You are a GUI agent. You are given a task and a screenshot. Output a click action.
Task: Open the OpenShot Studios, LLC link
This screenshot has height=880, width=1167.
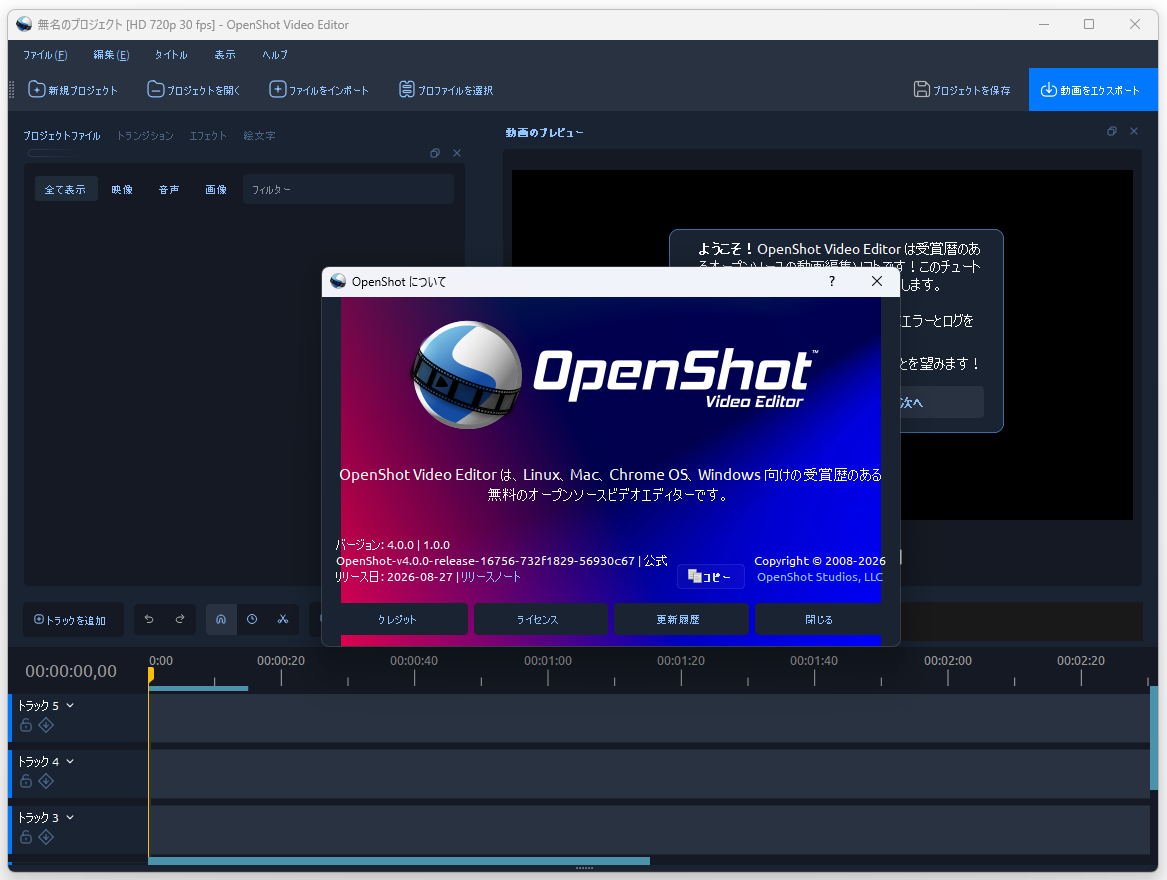(x=819, y=577)
